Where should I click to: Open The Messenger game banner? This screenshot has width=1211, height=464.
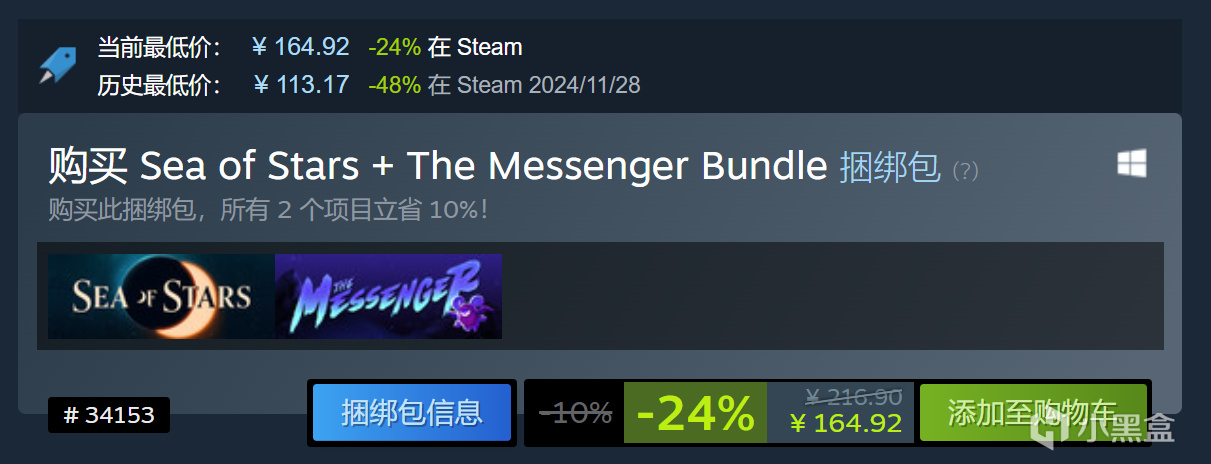(x=388, y=296)
